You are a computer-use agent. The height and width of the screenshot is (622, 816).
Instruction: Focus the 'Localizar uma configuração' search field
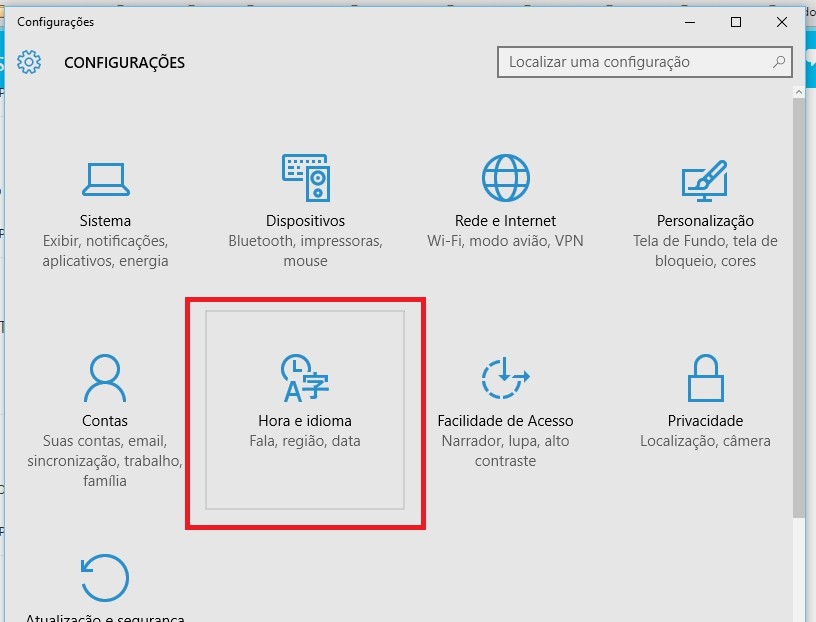645,62
